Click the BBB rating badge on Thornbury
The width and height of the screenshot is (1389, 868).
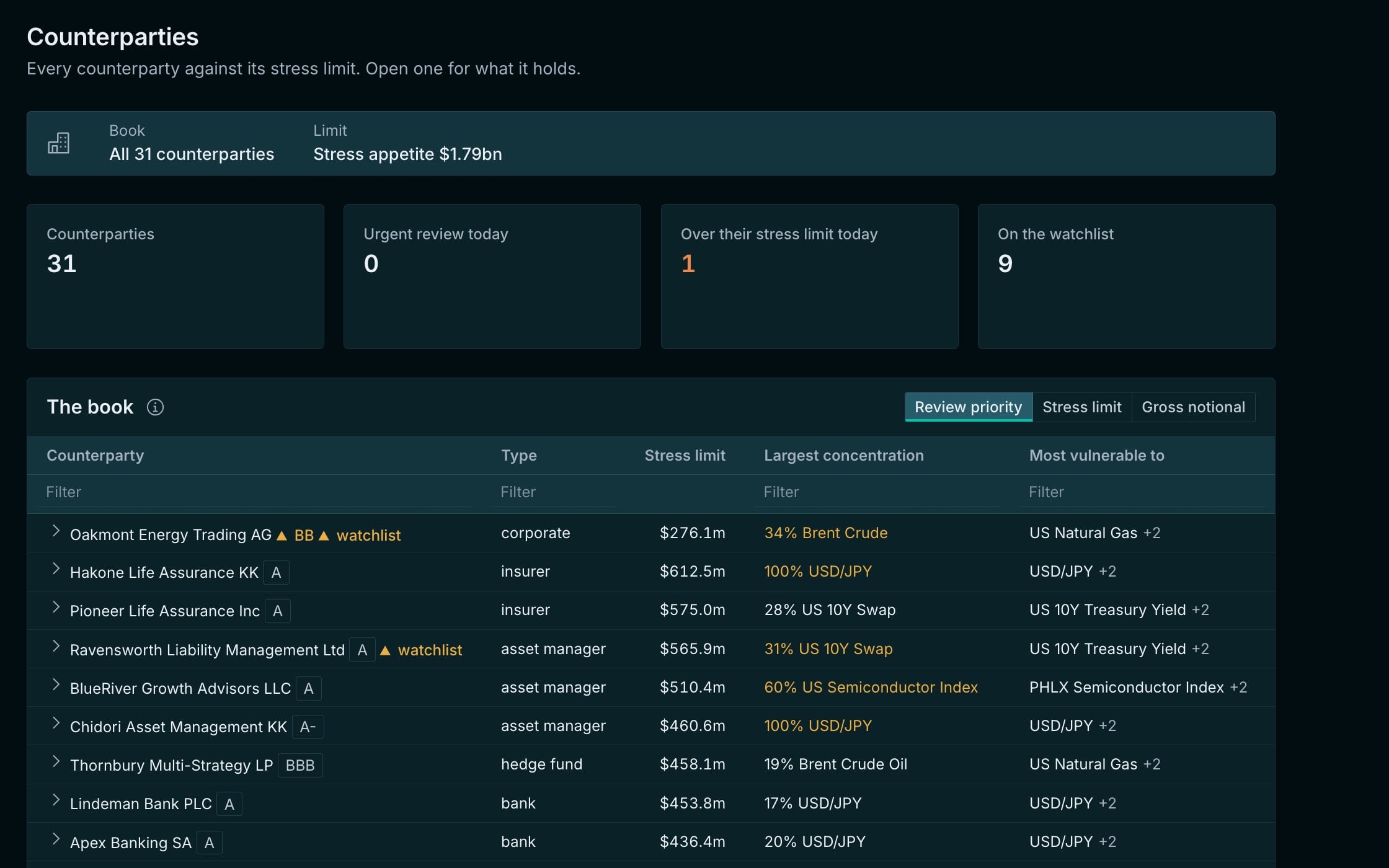click(300, 766)
